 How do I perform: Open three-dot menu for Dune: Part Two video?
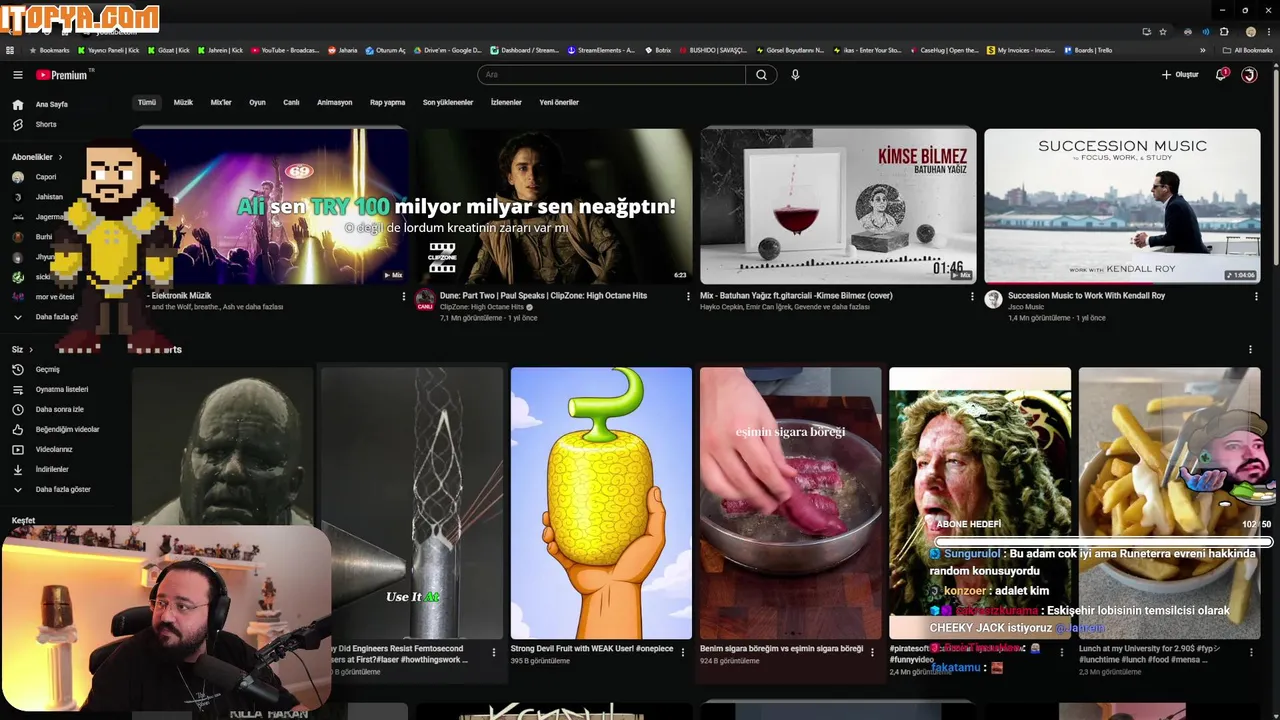(688, 296)
